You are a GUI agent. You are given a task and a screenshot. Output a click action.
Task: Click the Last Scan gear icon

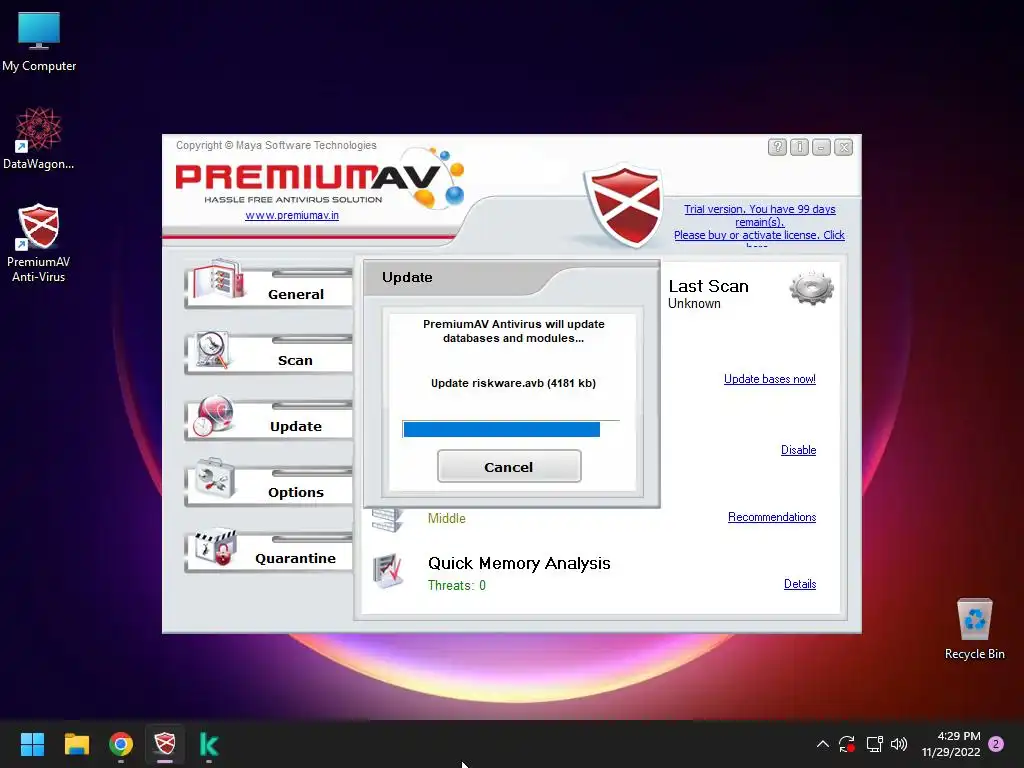811,288
